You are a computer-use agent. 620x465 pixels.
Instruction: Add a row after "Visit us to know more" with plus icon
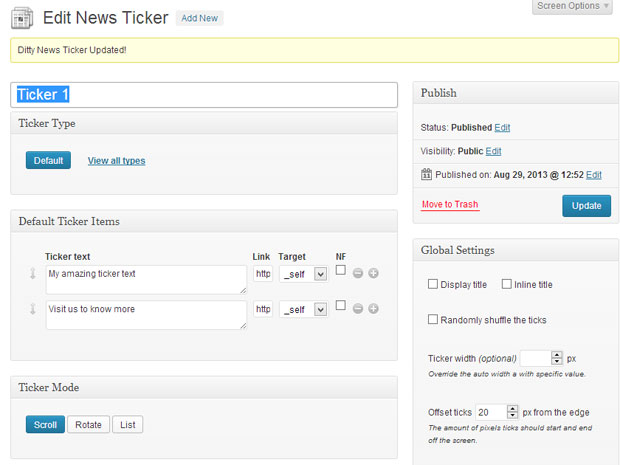click(373, 308)
